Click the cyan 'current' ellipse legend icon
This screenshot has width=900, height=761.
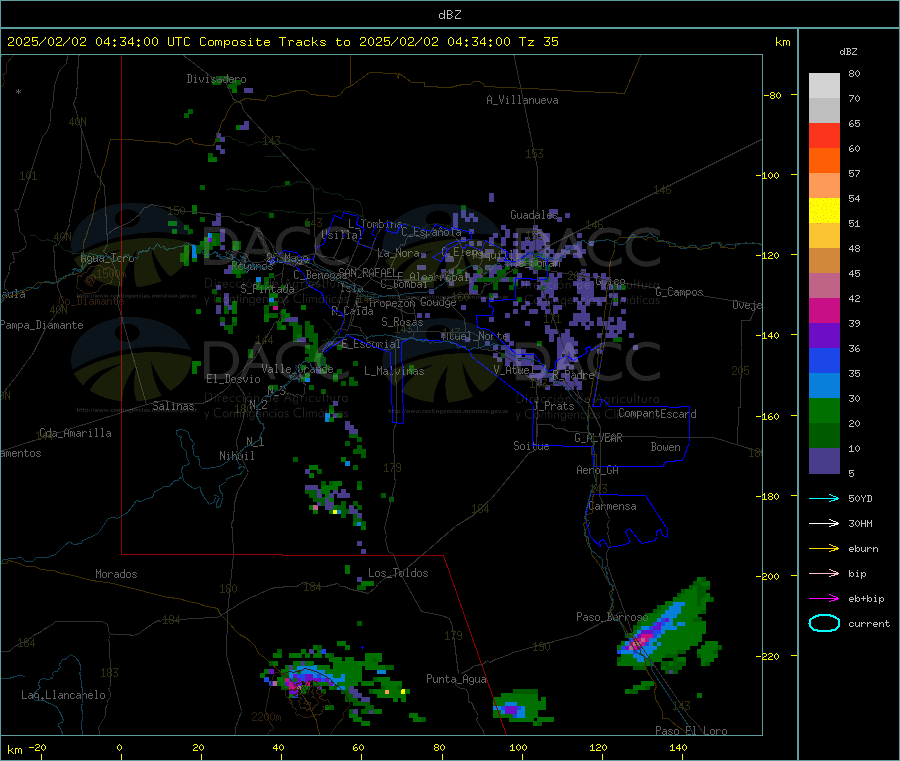824,623
